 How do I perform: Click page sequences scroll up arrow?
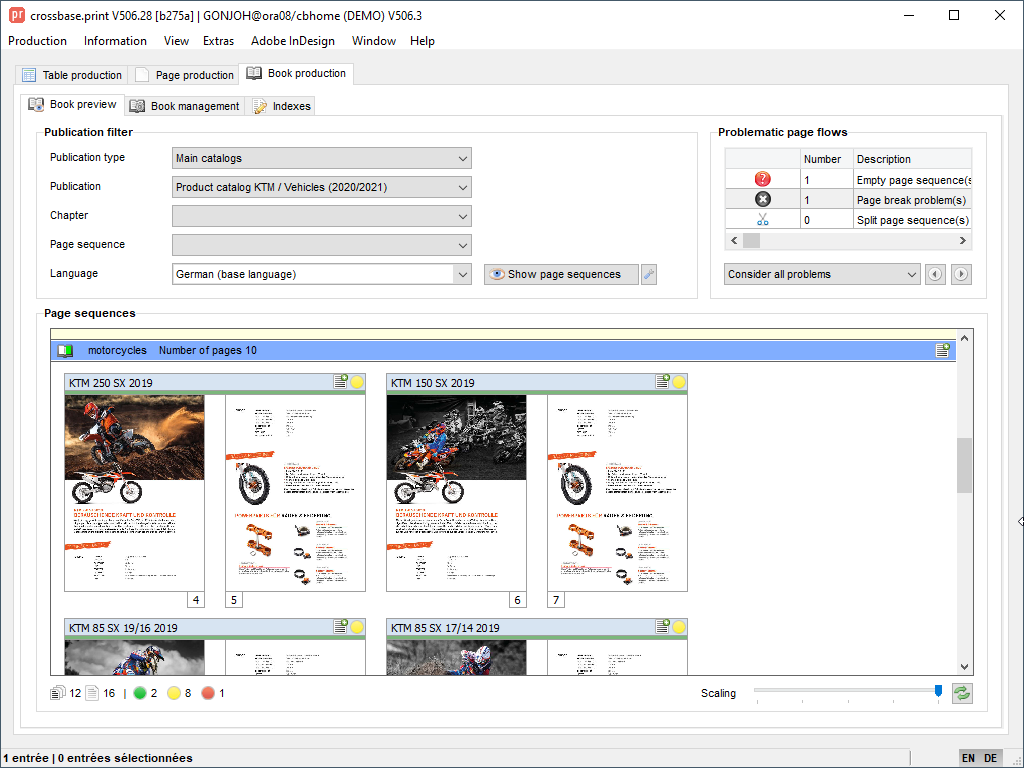click(964, 338)
